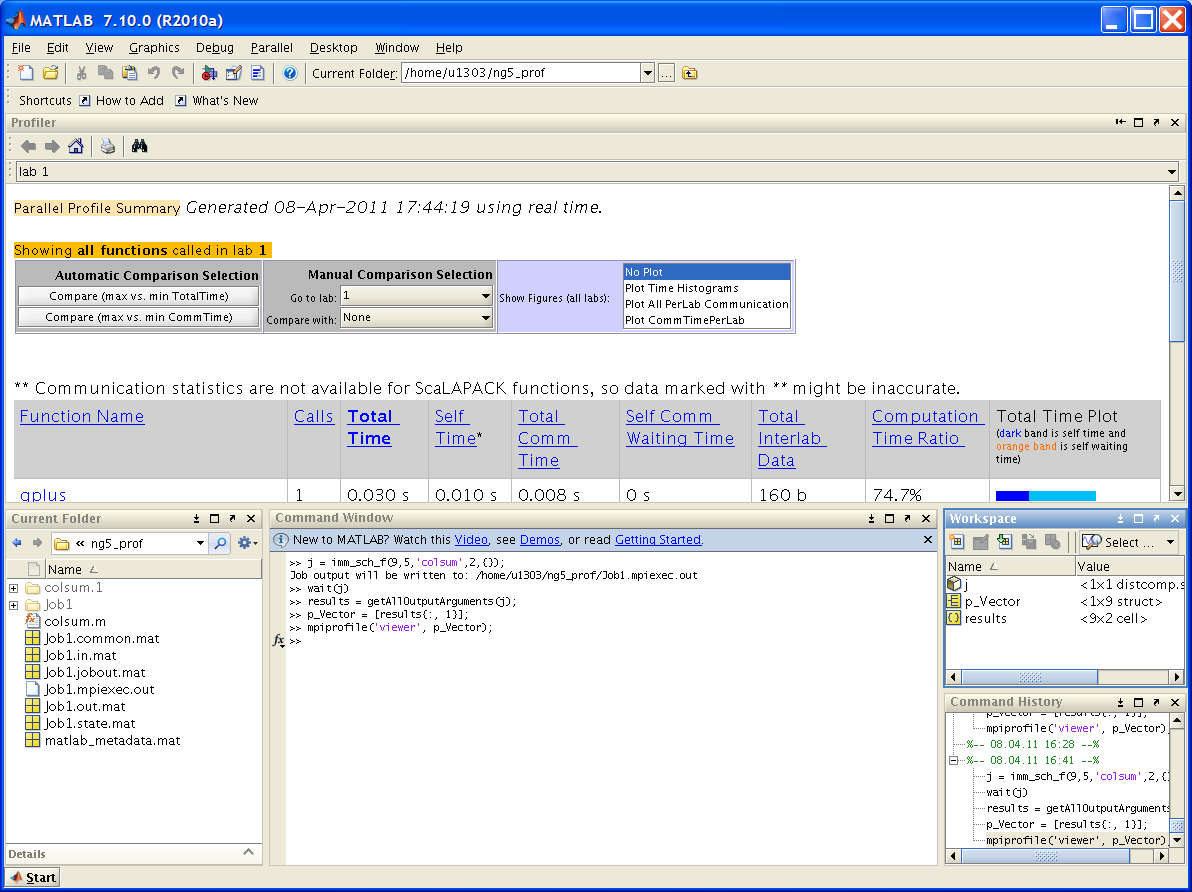
Task: Open GUIDE from the toolbar icon
Action: [x=233, y=73]
